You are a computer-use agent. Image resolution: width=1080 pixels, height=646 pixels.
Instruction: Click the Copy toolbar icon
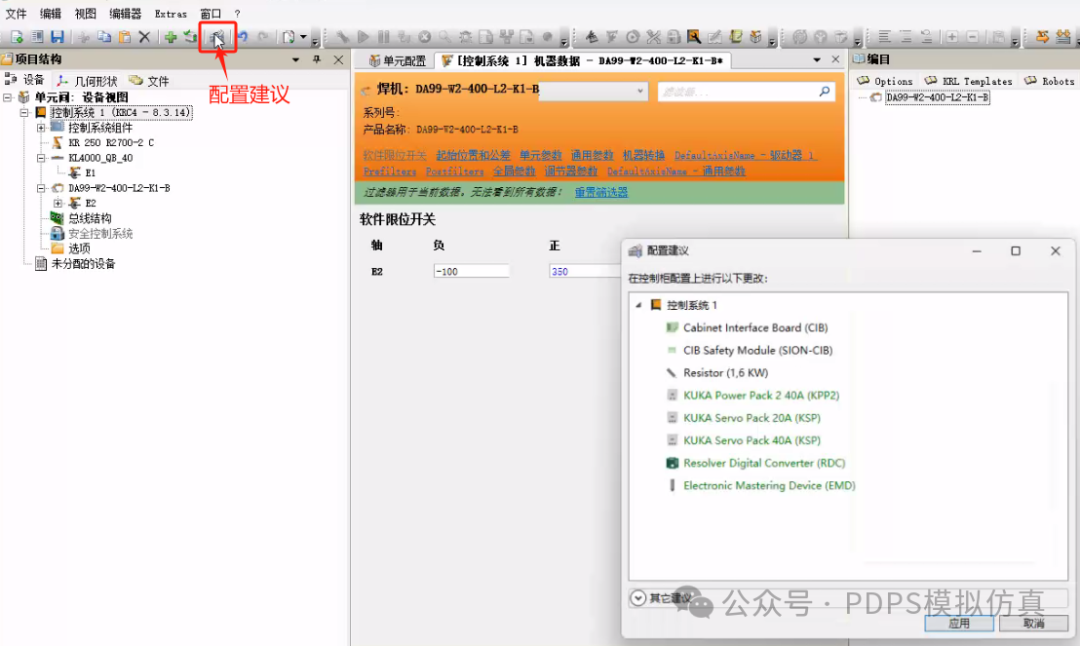click(104, 37)
